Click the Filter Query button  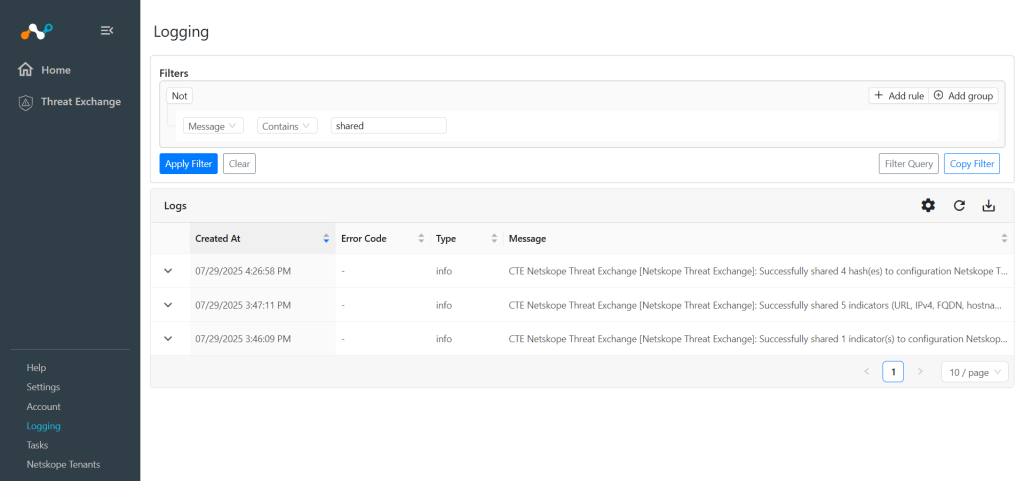[x=908, y=164]
